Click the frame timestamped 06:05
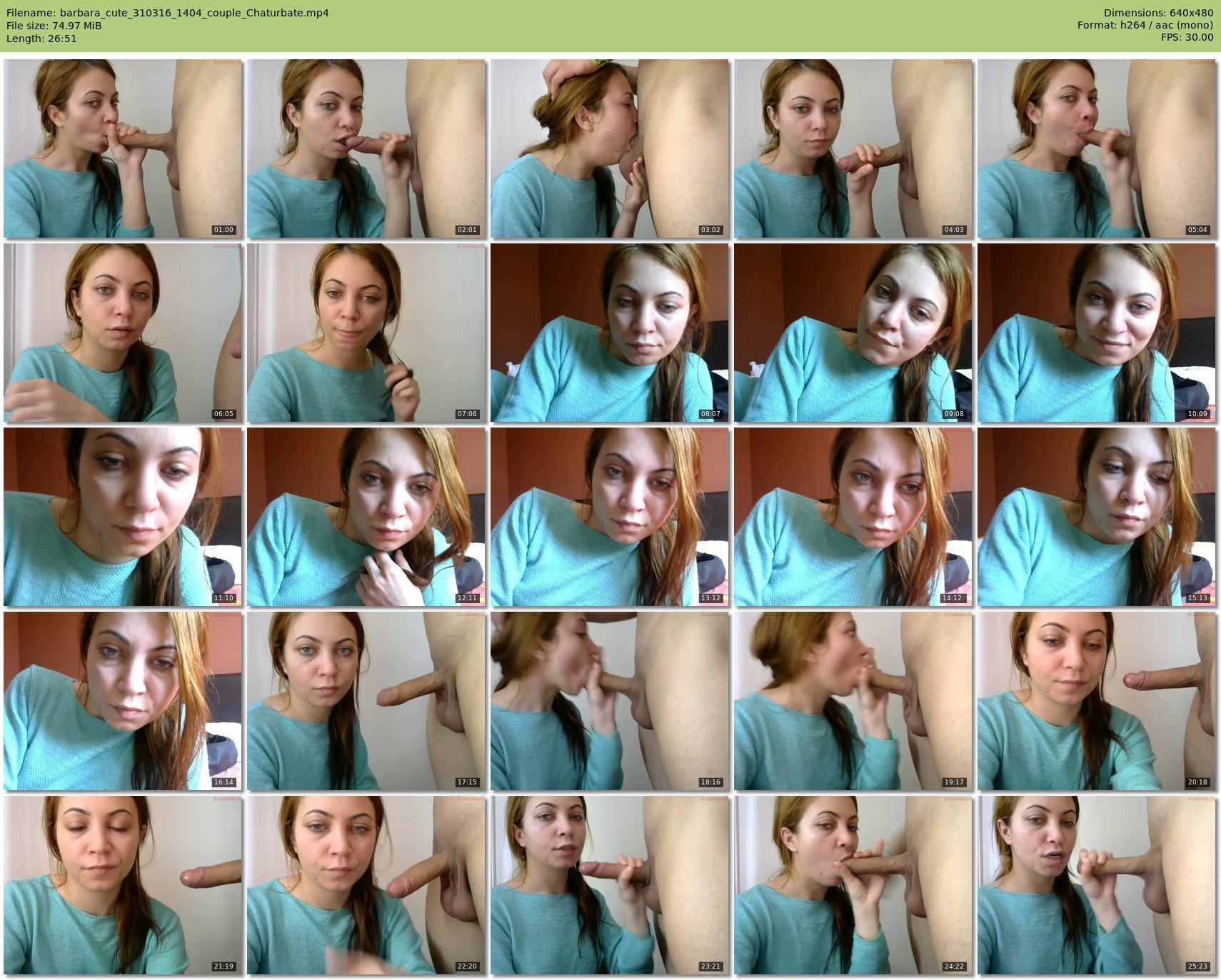The image size is (1221, 980). pyautogui.click(x=123, y=333)
